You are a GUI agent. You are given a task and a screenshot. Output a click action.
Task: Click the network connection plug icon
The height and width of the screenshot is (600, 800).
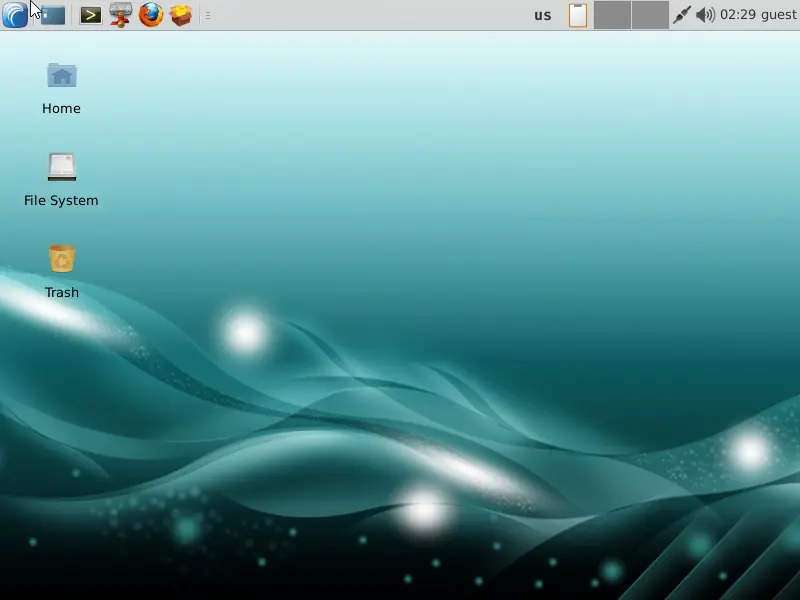pyautogui.click(x=682, y=15)
